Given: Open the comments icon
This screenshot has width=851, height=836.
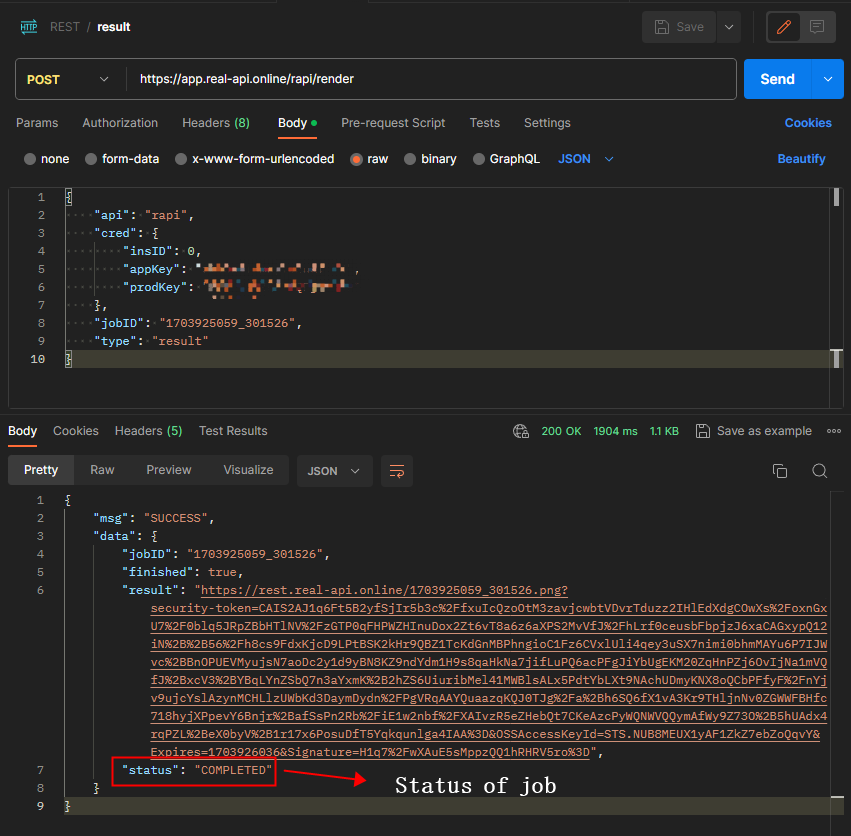Looking at the screenshot, I should [x=817, y=27].
